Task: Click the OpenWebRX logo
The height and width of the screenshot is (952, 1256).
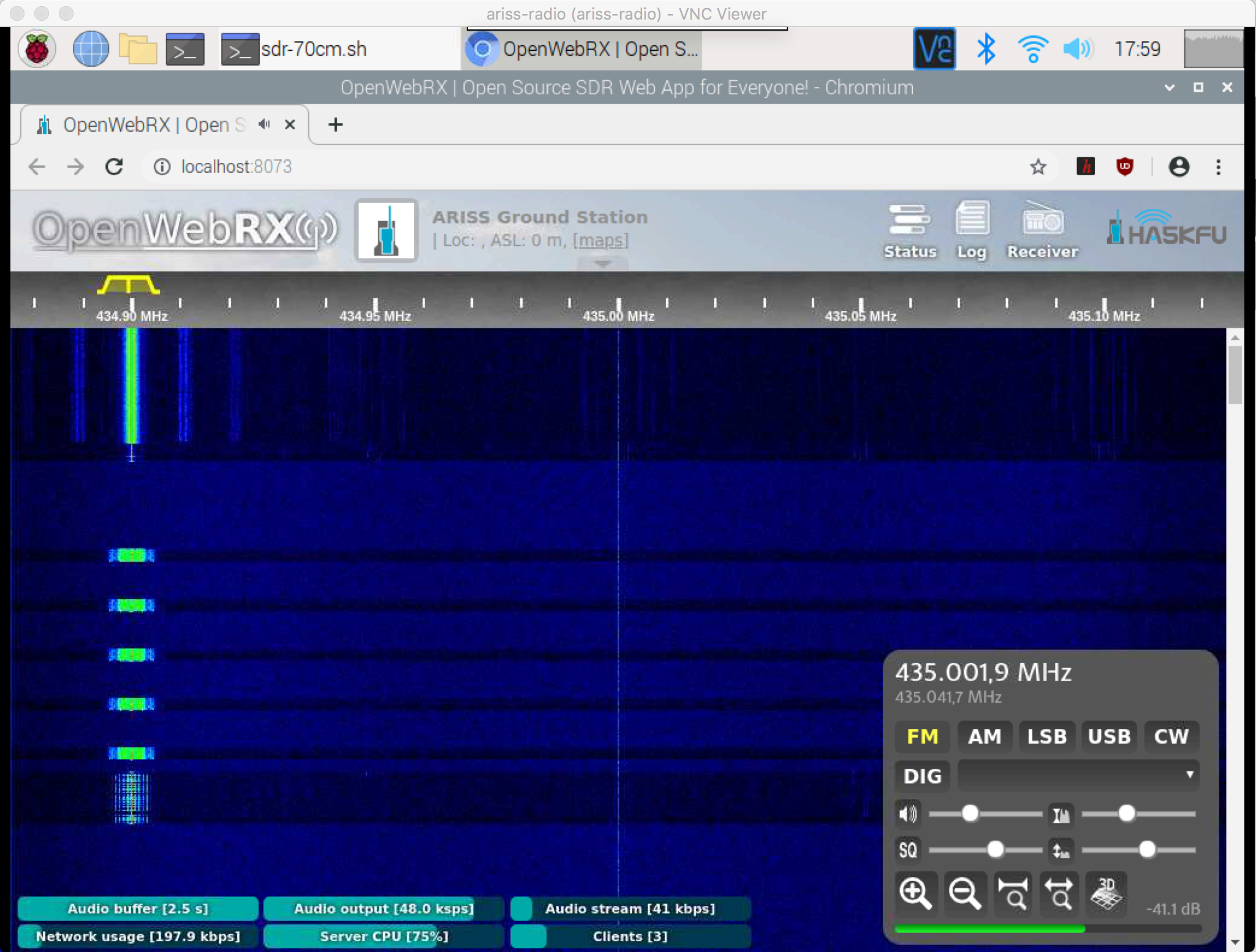Action: 184,230
